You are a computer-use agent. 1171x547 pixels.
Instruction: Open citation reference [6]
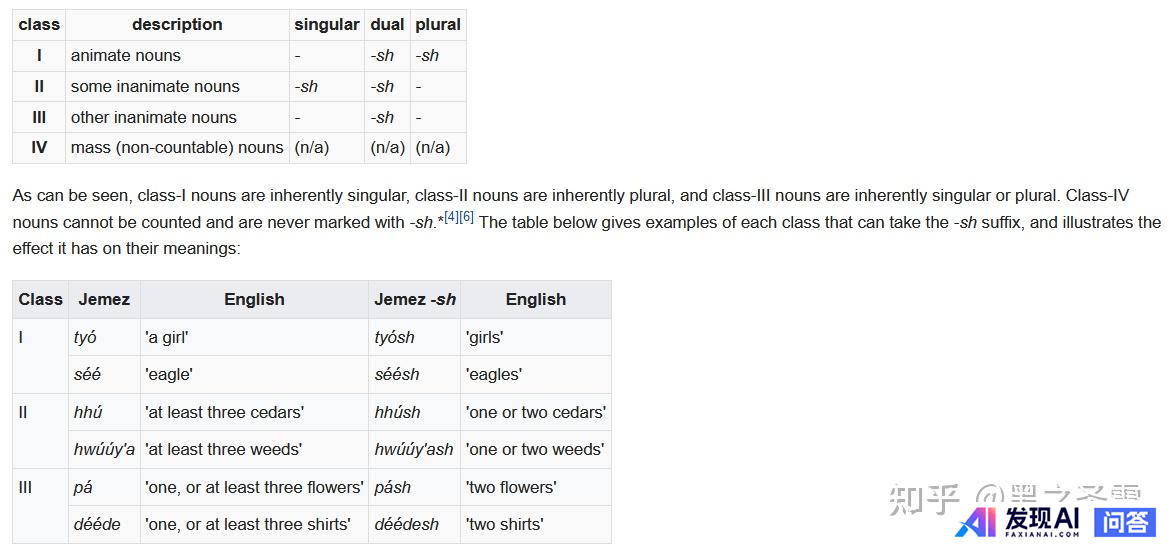(x=467, y=217)
